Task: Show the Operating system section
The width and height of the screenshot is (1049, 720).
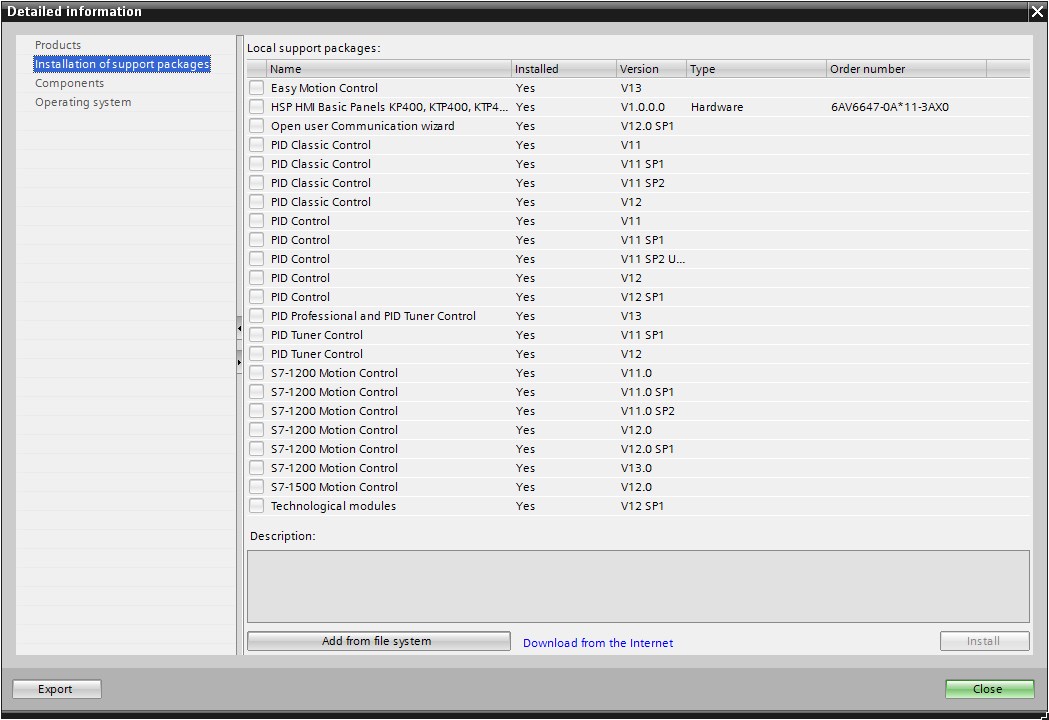Action: (83, 102)
